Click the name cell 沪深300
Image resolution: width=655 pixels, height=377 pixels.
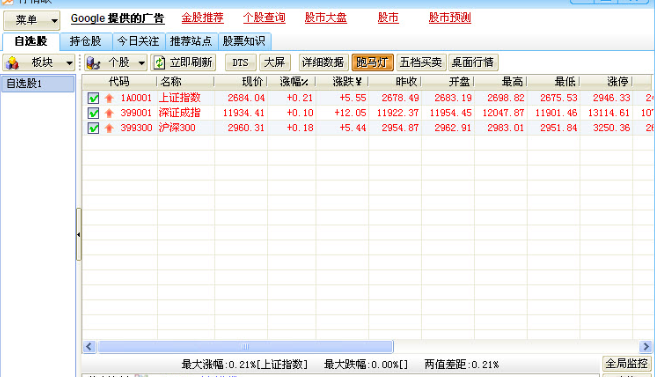pyautogui.click(x=177, y=128)
